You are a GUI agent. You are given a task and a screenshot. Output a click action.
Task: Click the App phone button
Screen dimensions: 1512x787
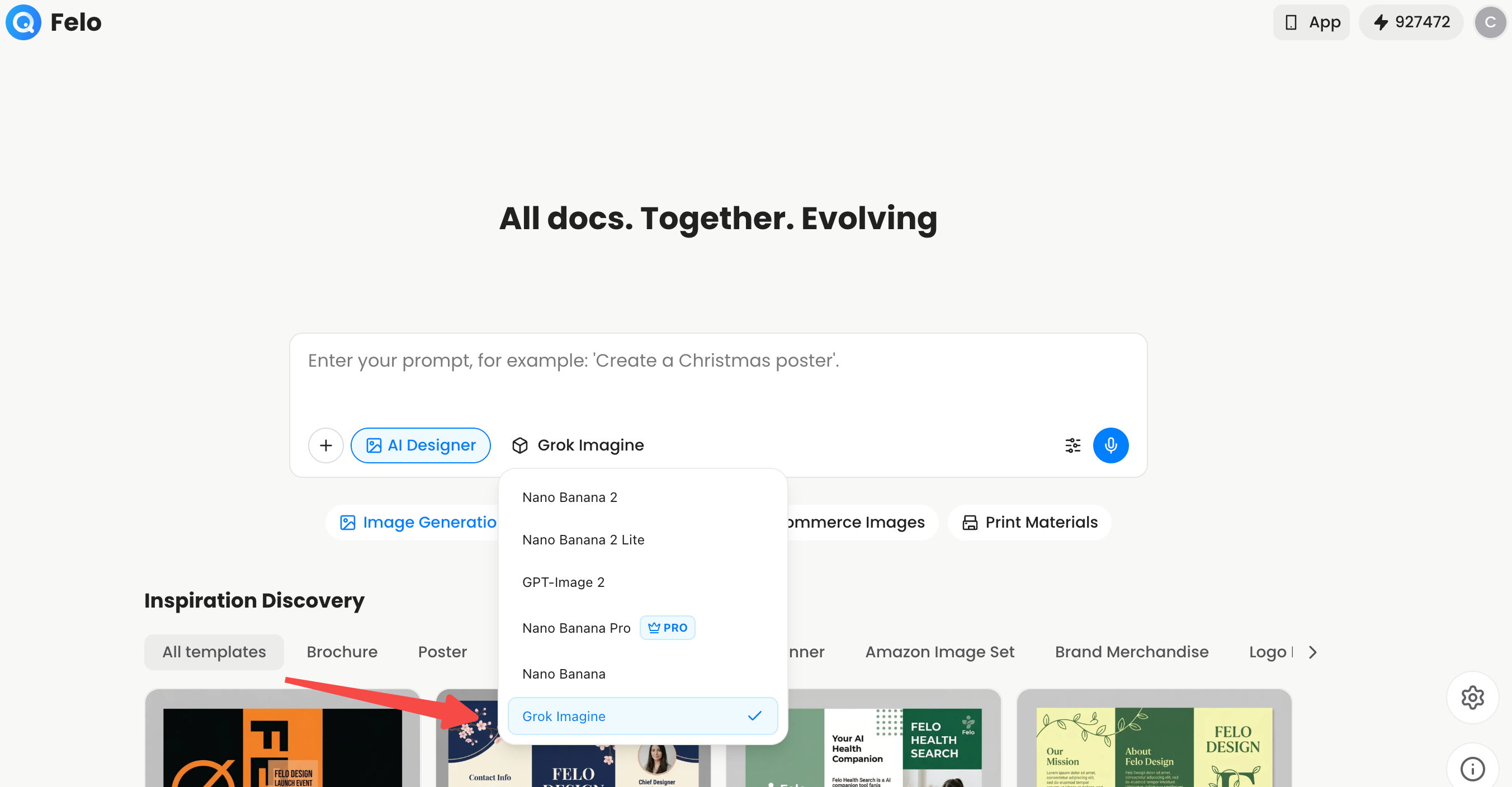click(1311, 22)
